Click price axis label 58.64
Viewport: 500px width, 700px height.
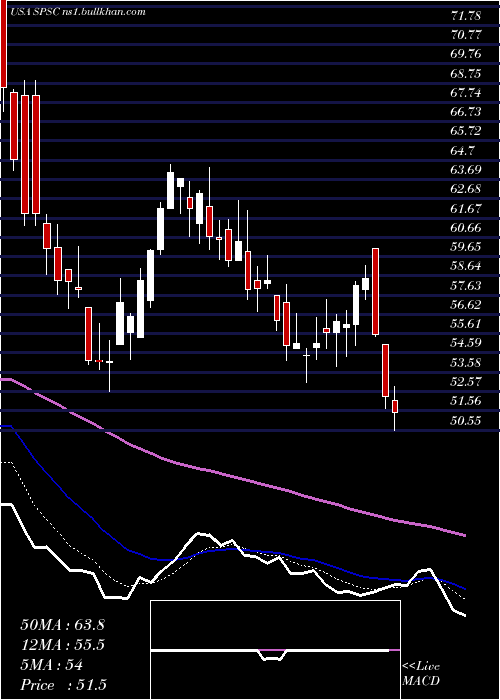[466, 266]
